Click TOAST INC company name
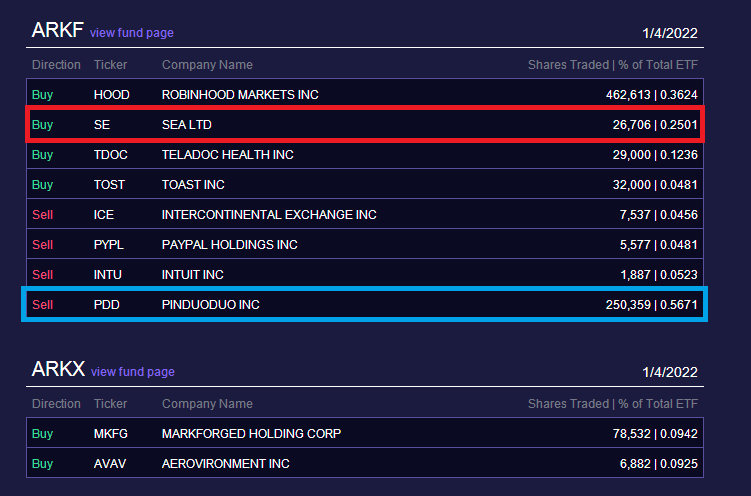The width and height of the screenshot is (751, 496). pyautogui.click(x=193, y=185)
